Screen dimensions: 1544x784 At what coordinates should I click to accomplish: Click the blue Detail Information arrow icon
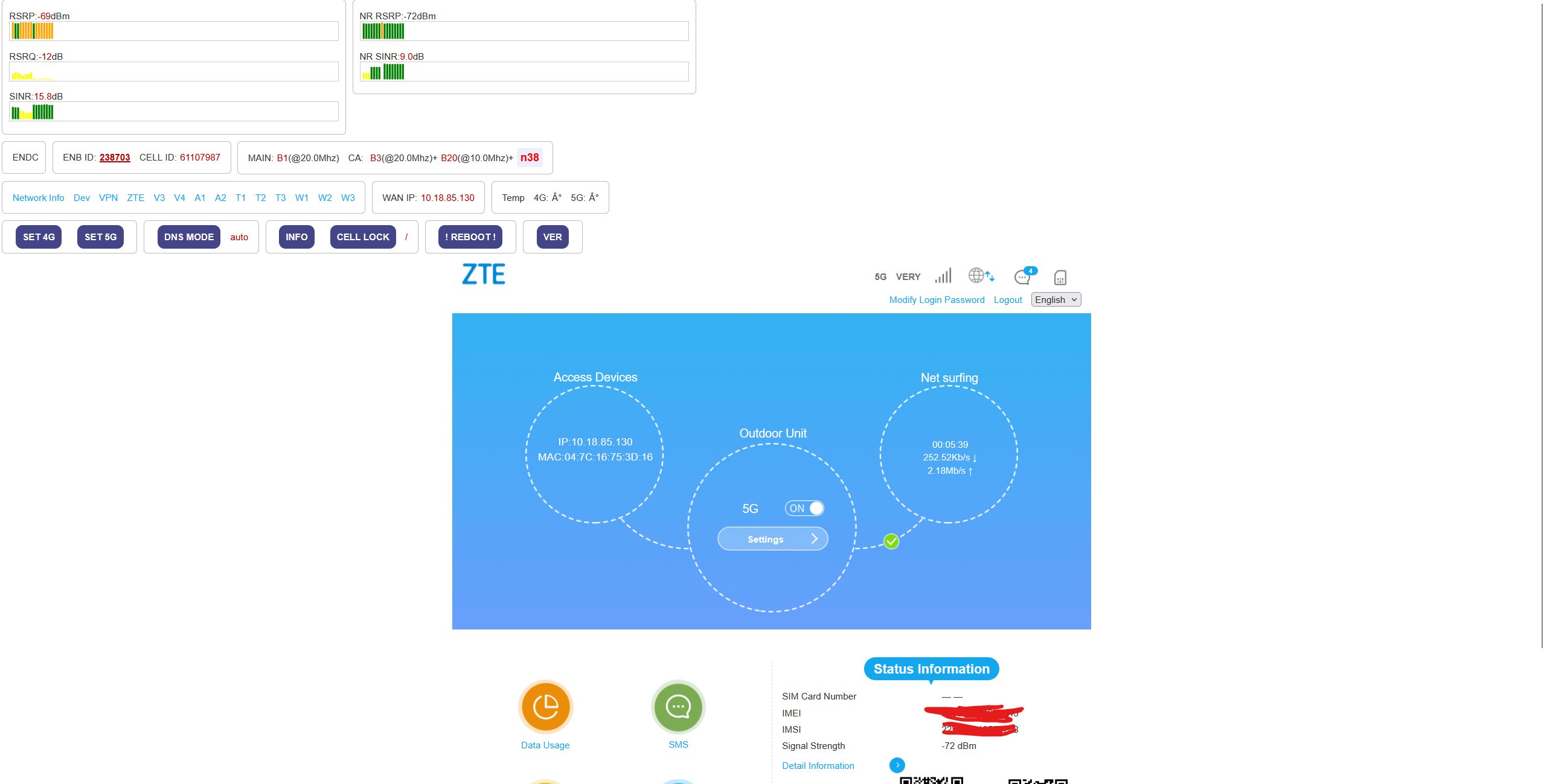tap(897, 765)
